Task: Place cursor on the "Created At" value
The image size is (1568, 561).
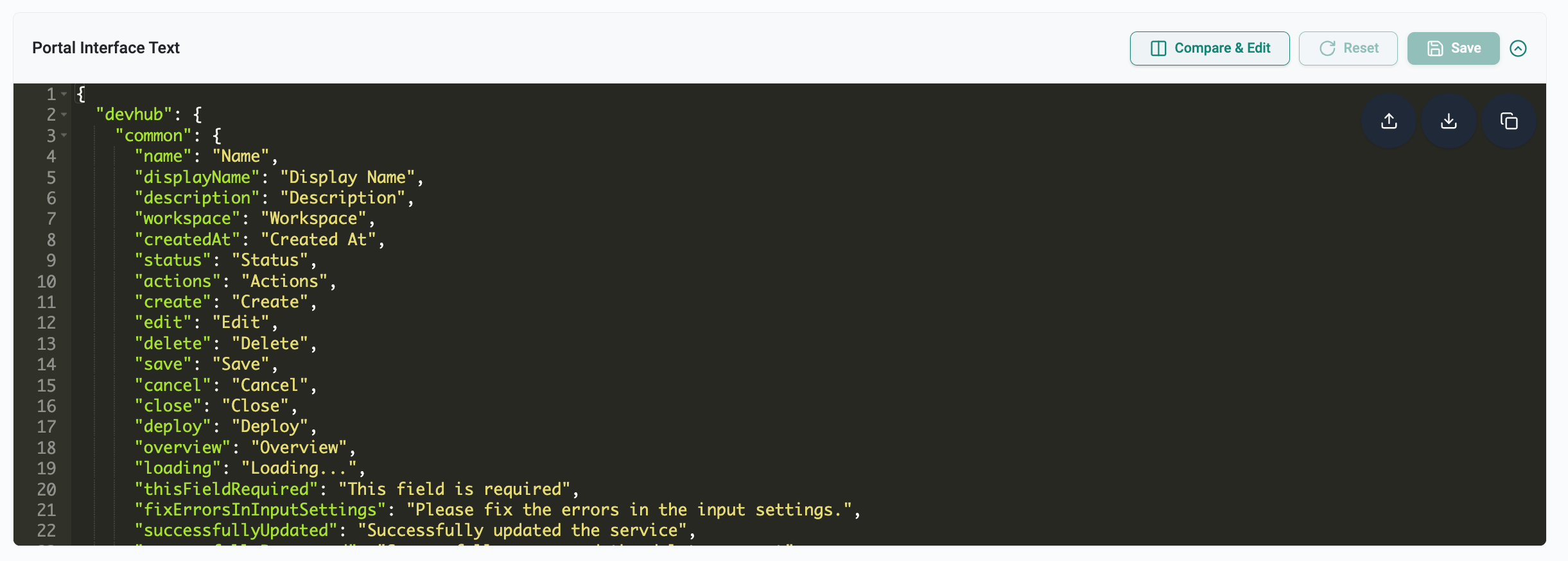Action: pyautogui.click(x=317, y=240)
